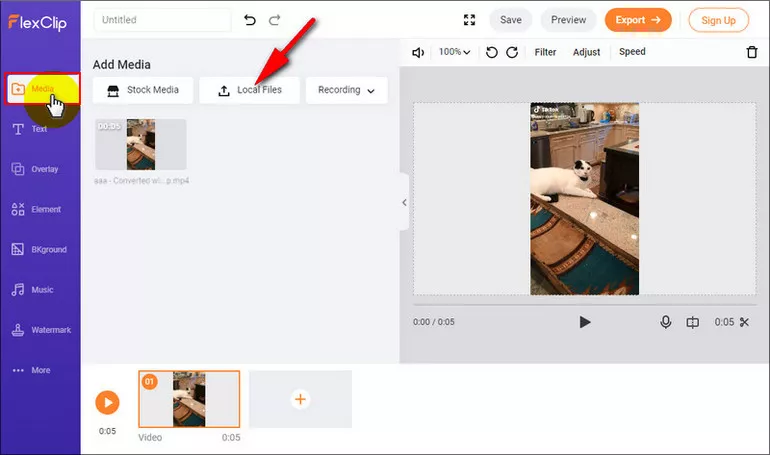This screenshot has height=455, width=770.
Task: Click the cat video in preview canvas
Action: (x=584, y=199)
